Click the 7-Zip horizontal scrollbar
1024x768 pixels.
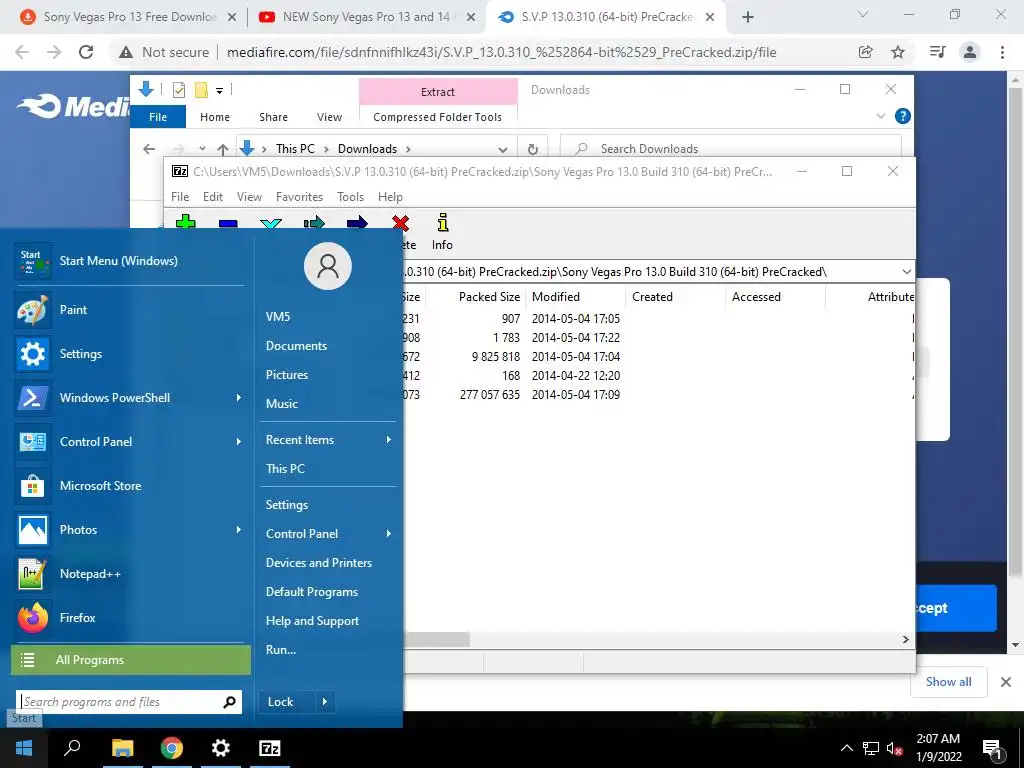coord(436,639)
